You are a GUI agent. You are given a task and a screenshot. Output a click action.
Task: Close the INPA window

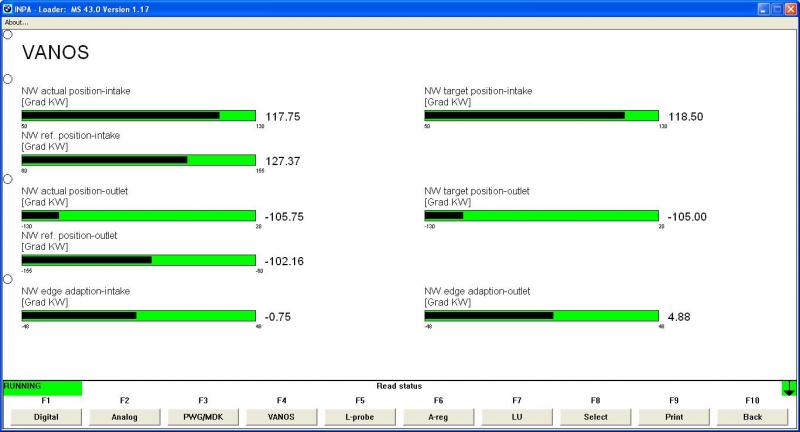pyautogui.click(x=790, y=9)
